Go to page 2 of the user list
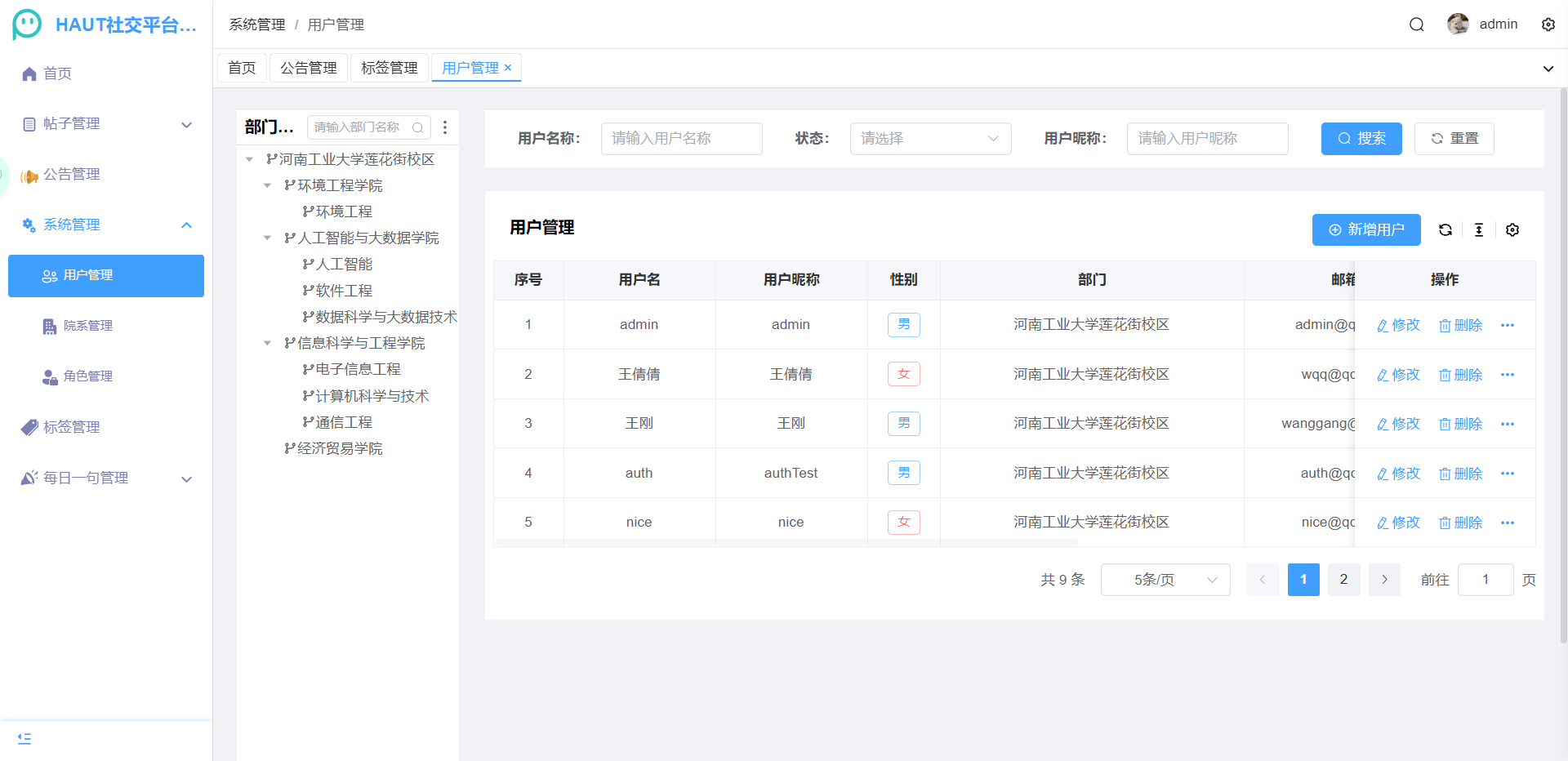The height and width of the screenshot is (761, 1568). click(x=1343, y=580)
